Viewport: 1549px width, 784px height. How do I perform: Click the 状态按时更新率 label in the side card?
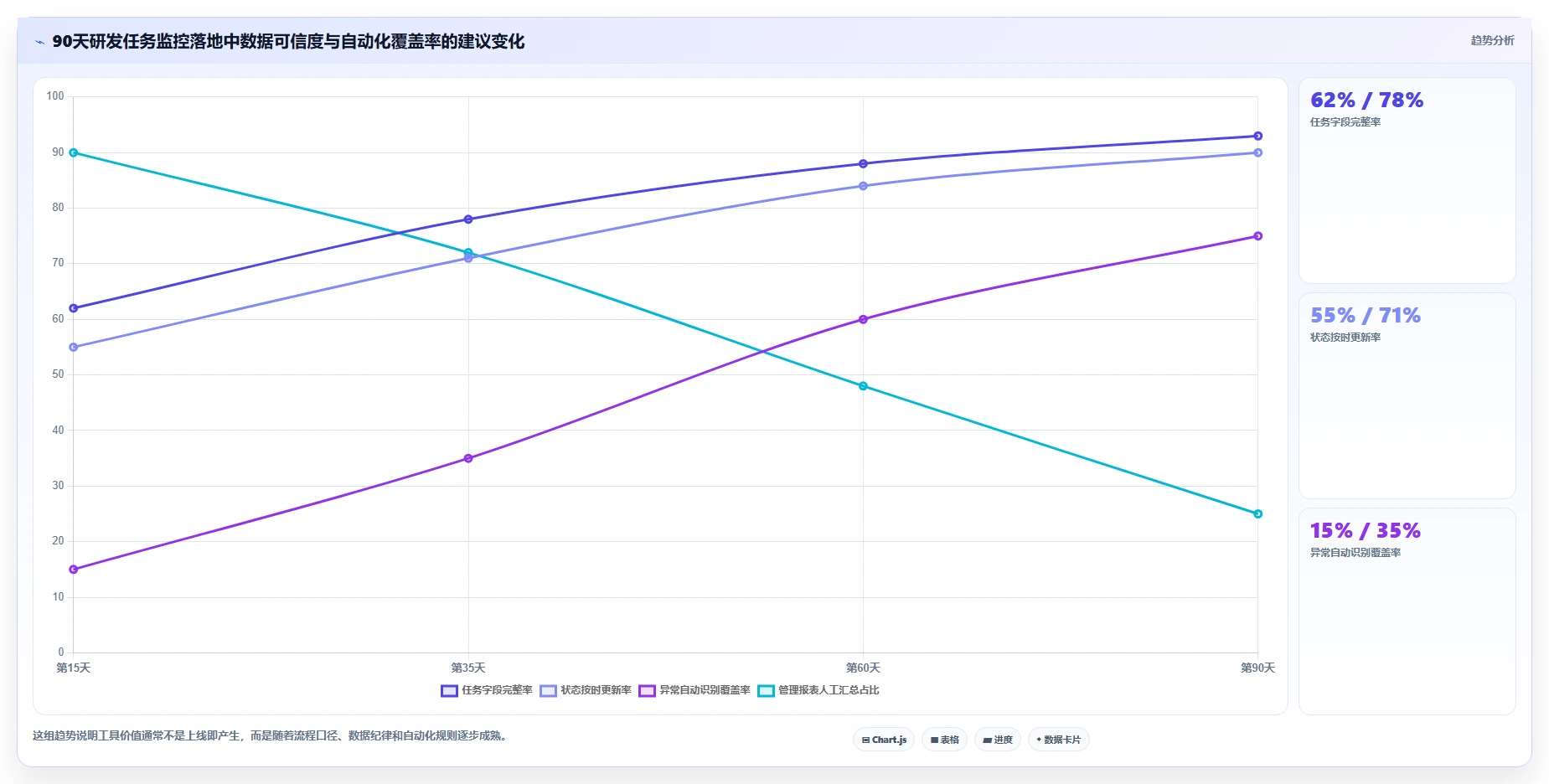click(1345, 338)
